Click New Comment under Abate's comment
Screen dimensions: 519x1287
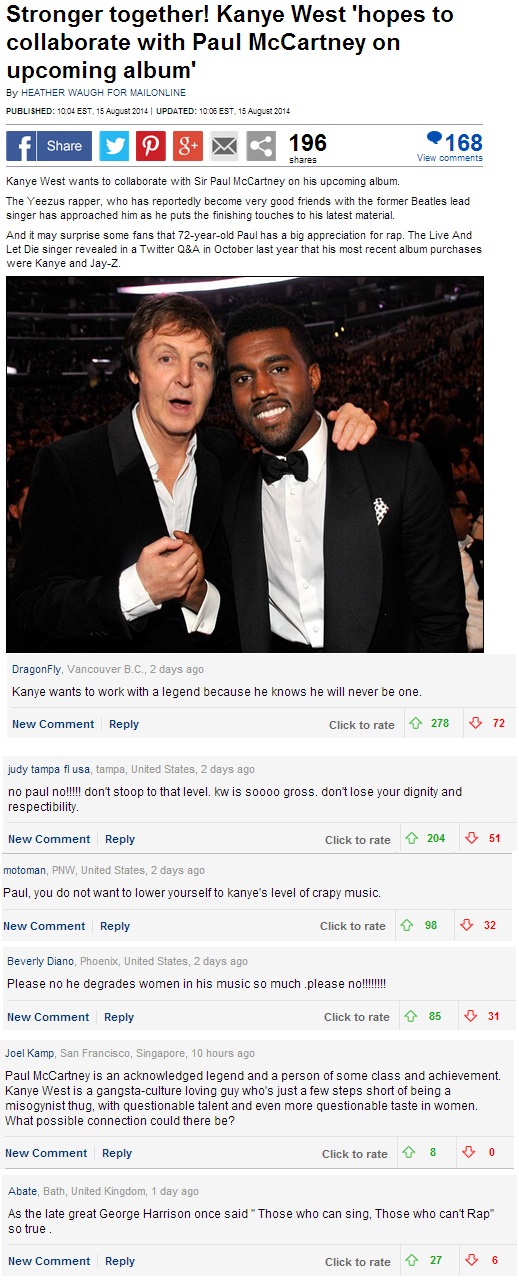coord(49,1261)
